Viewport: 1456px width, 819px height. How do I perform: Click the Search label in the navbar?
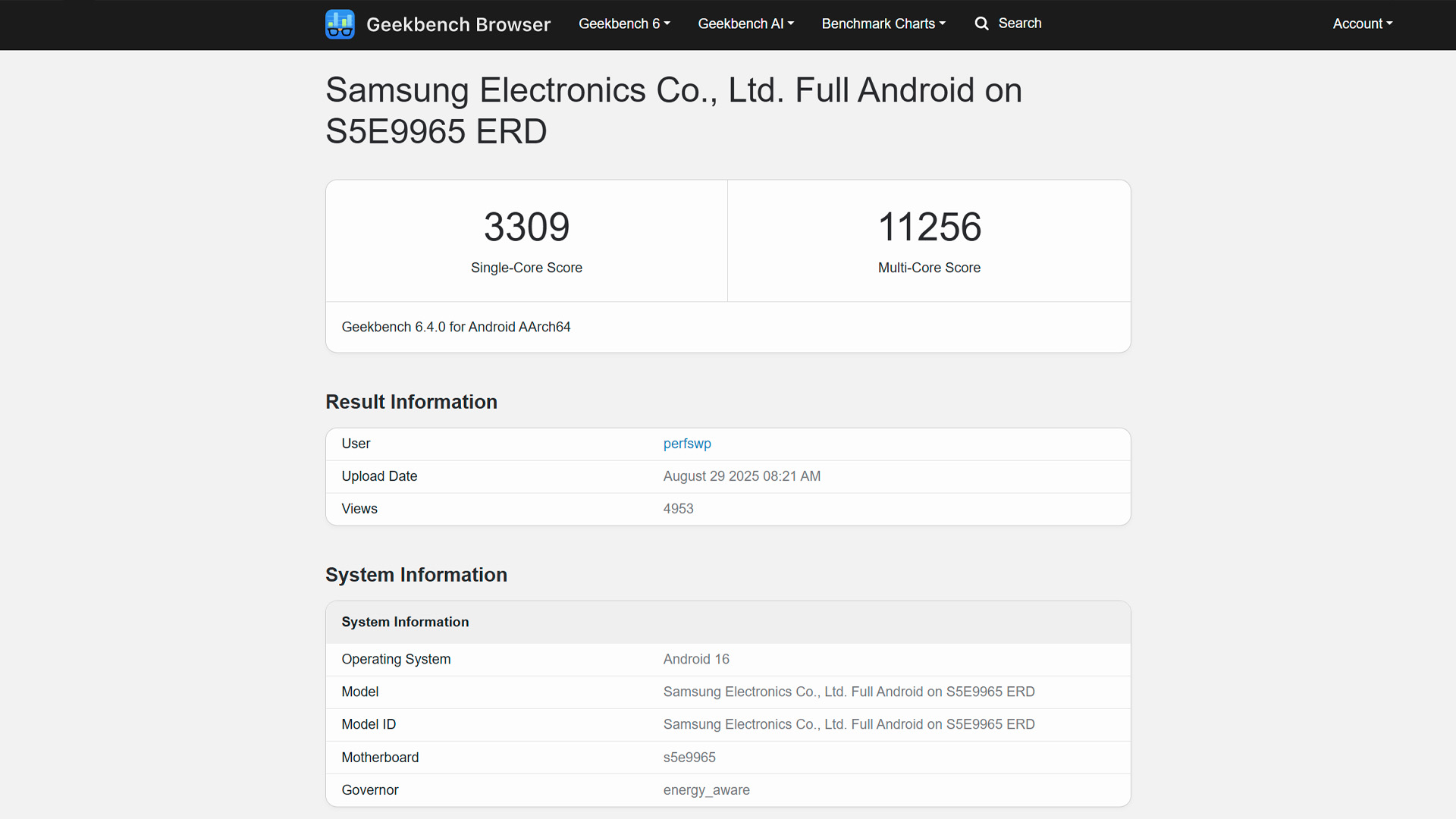click(1019, 24)
